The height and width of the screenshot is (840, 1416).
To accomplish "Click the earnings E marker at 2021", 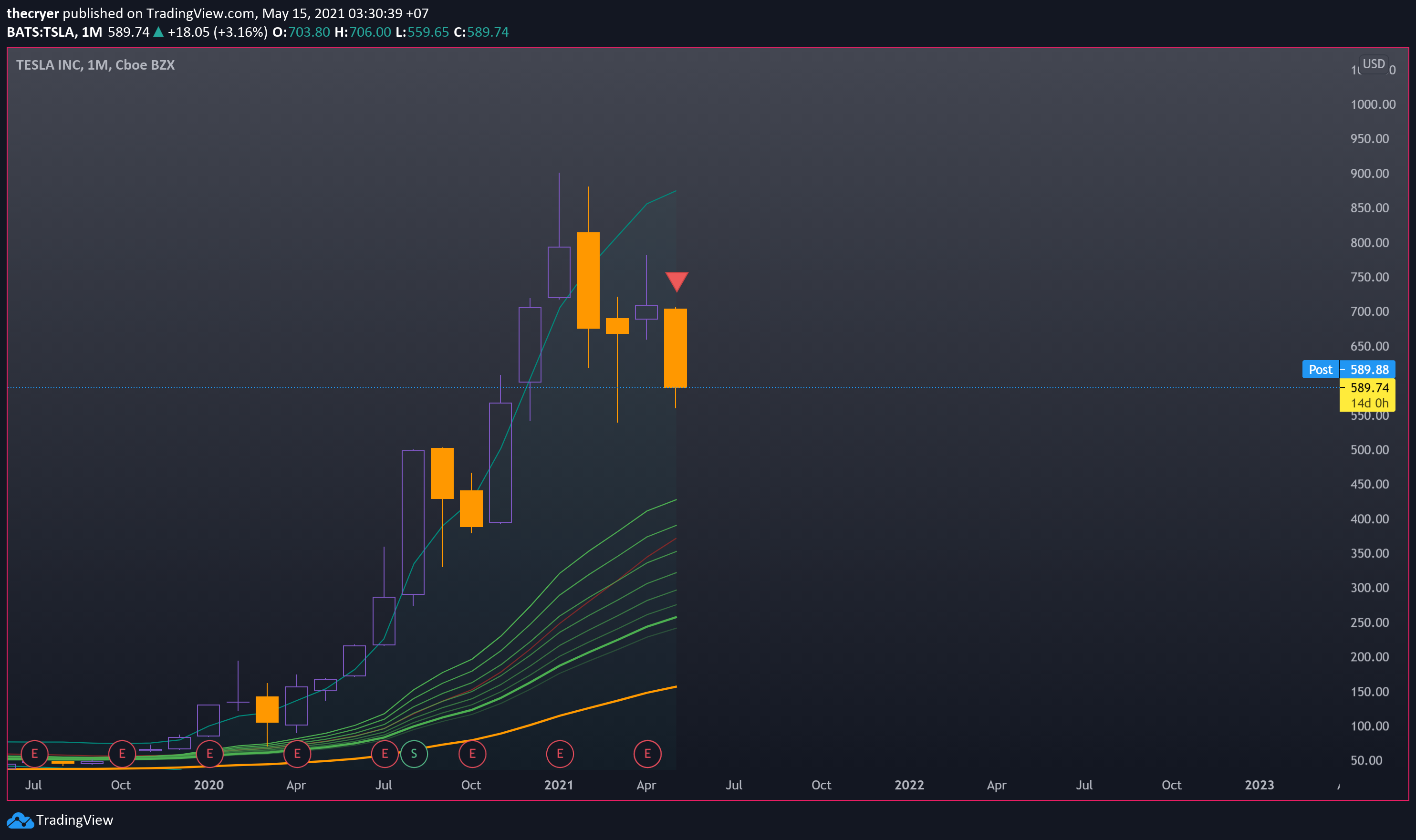I will [560, 754].
